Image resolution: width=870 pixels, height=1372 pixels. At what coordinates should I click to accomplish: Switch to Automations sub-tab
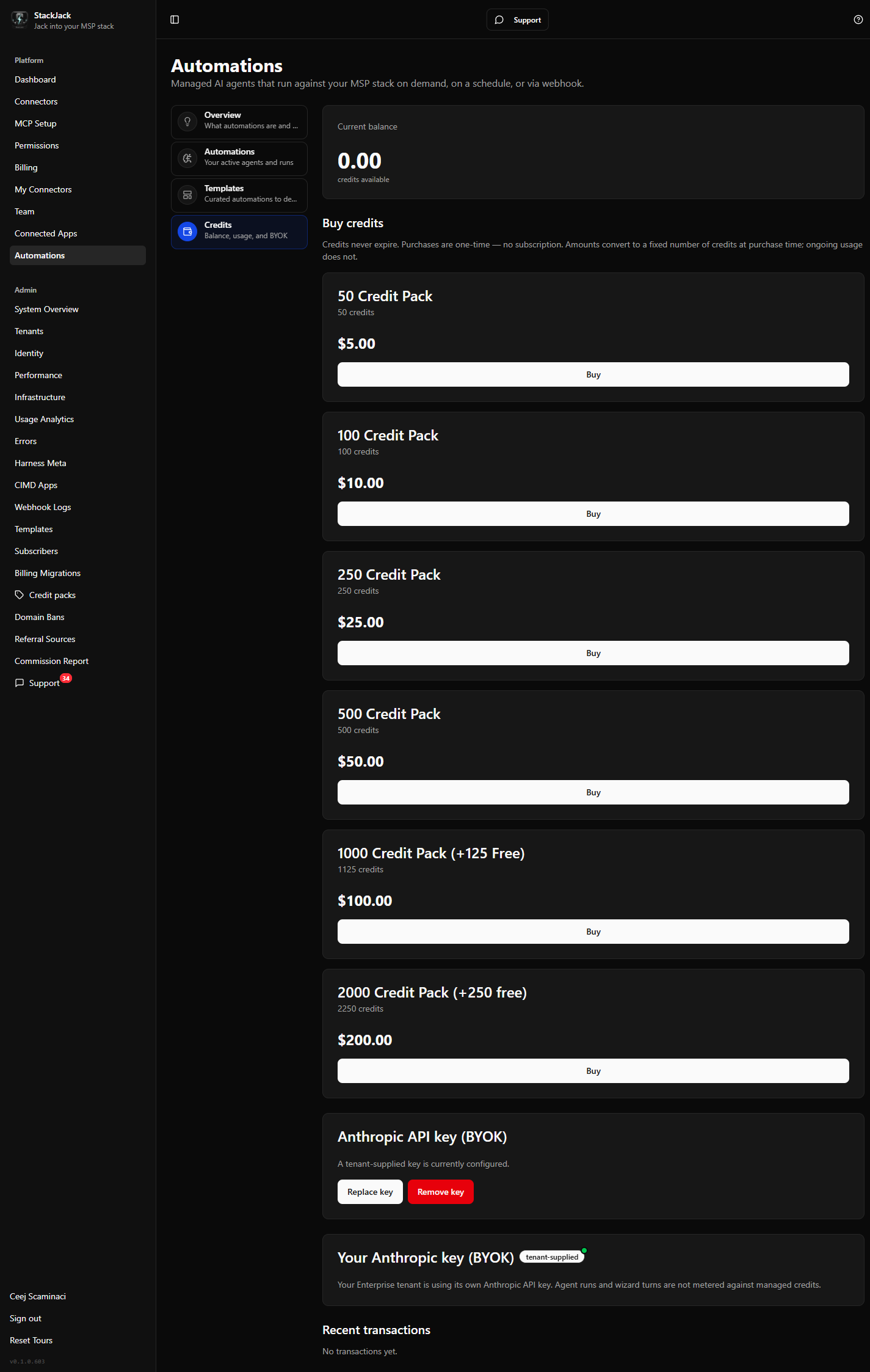pyautogui.click(x=239, y=158)
